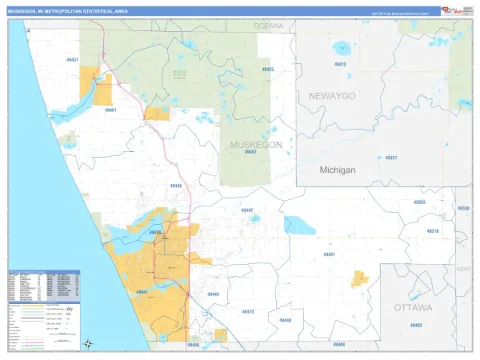Click the OCEANA county label
Screen dimensions: 480x360
tap(268, 26)
